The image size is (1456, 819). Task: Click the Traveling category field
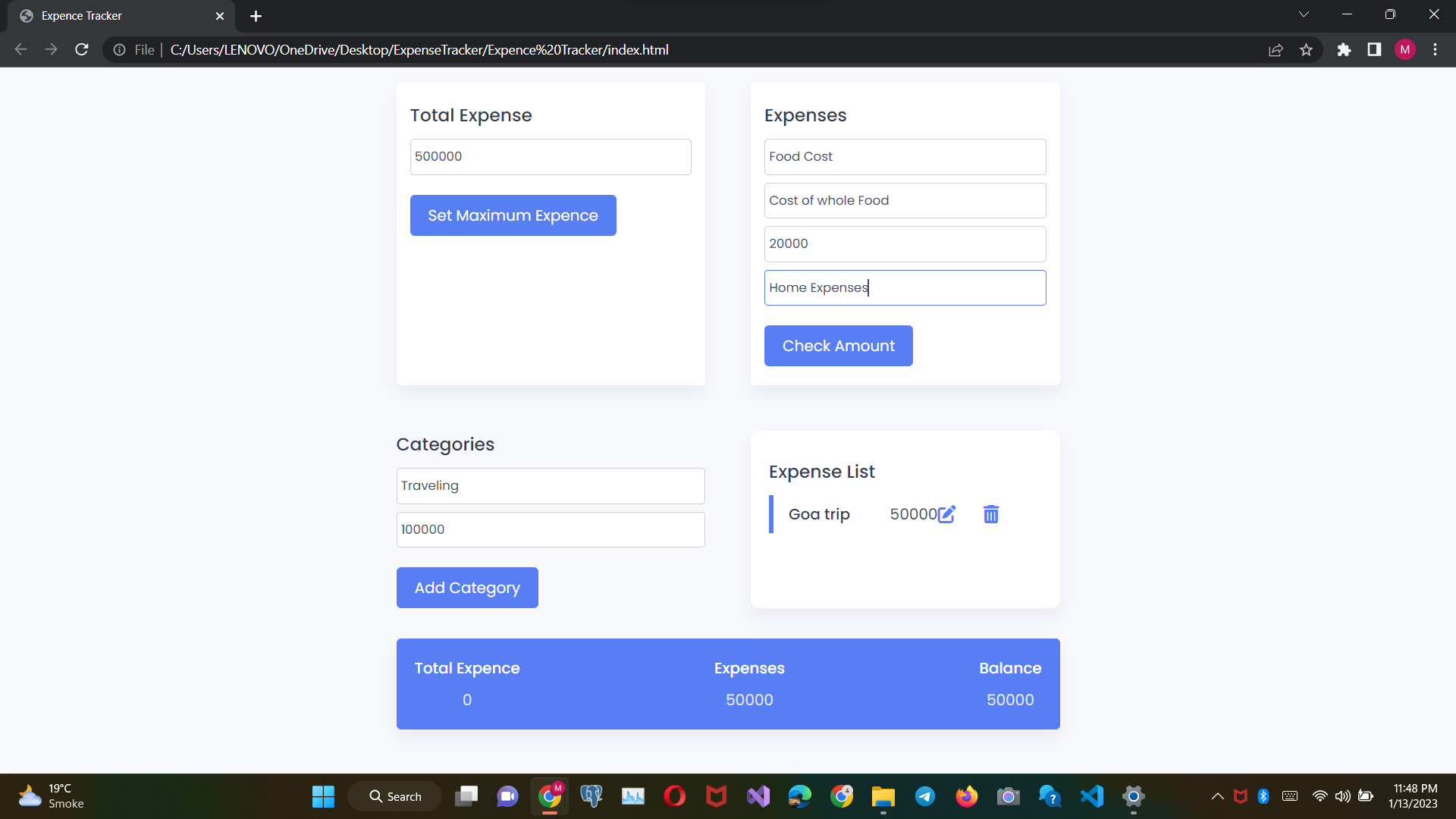tap(551, 486)
